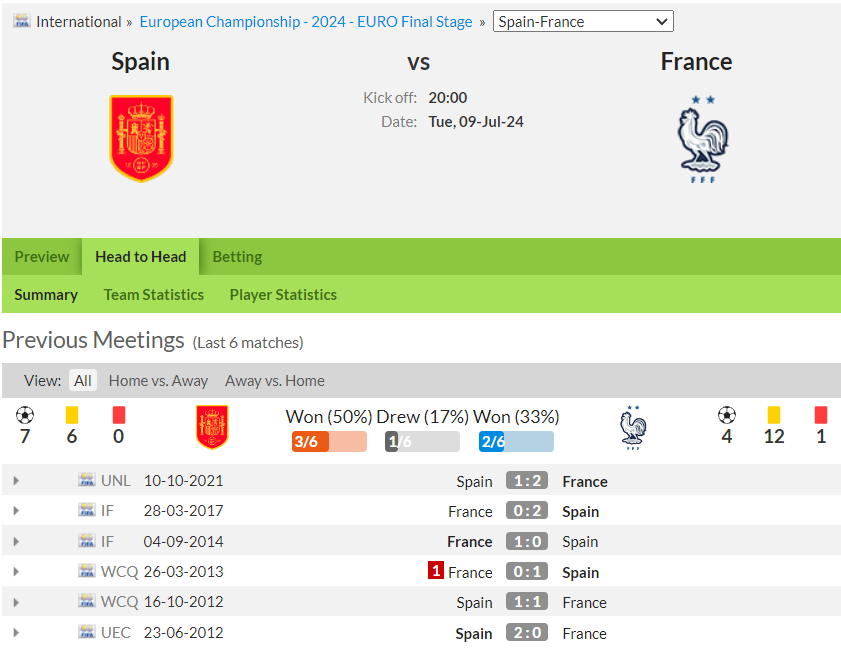Click the small Spain crest in the stats row
This screenshot has width=841, height=662.
tap(212, 427)
